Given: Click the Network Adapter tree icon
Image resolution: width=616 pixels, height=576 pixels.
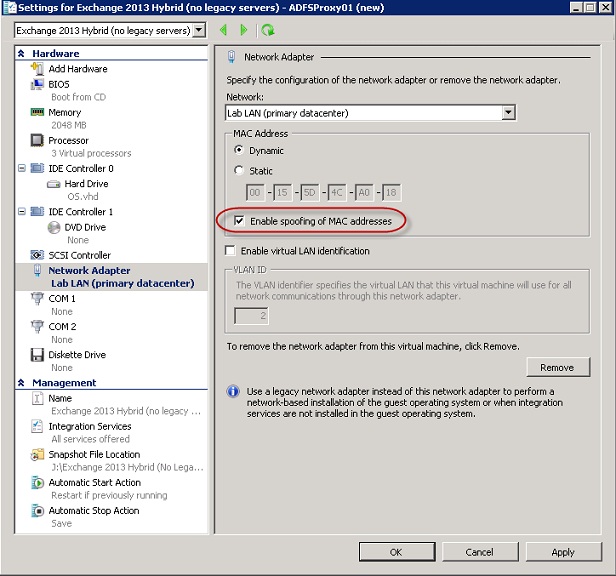Looking at the screenshot, I should coord(37,271).
